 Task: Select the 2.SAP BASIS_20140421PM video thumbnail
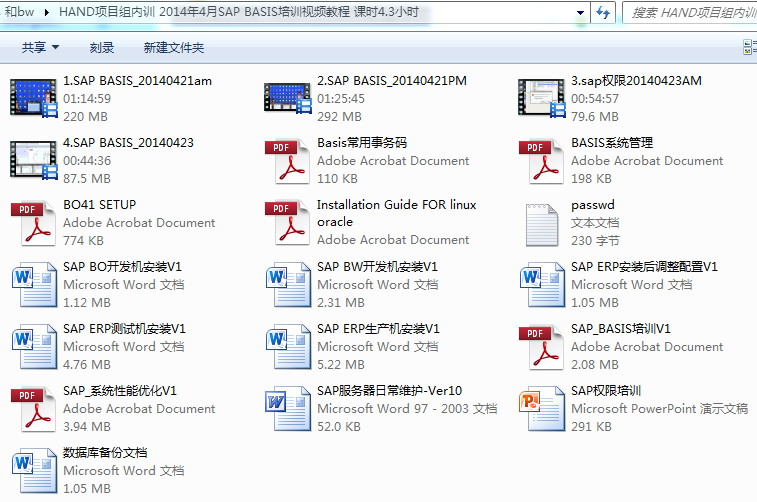(288, 98)
